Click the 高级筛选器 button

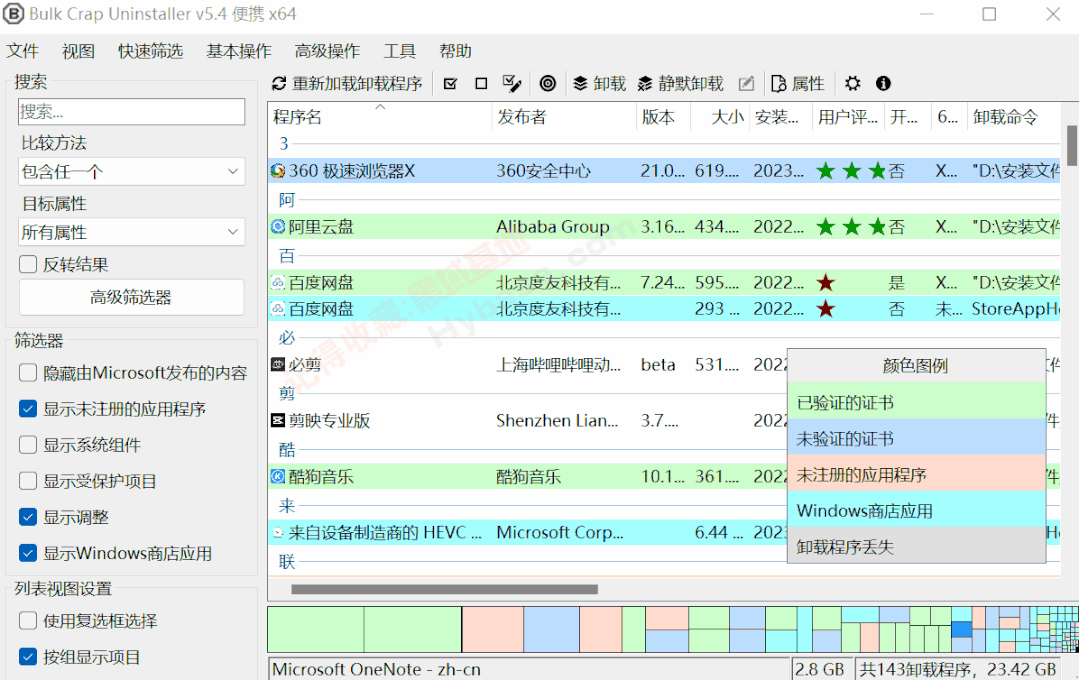pyautogui.click(x=131, y=297)
